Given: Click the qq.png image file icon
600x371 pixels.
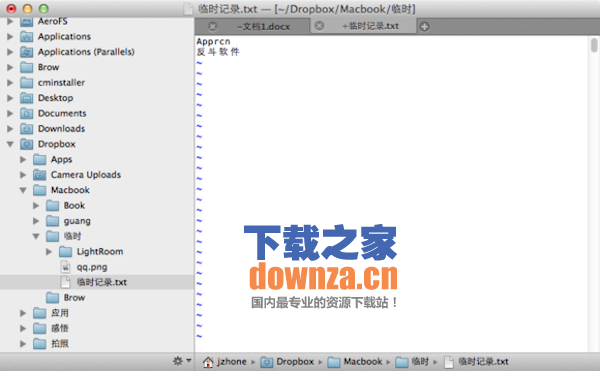Looking at the screenshot, I should click(x=65, y=267).
